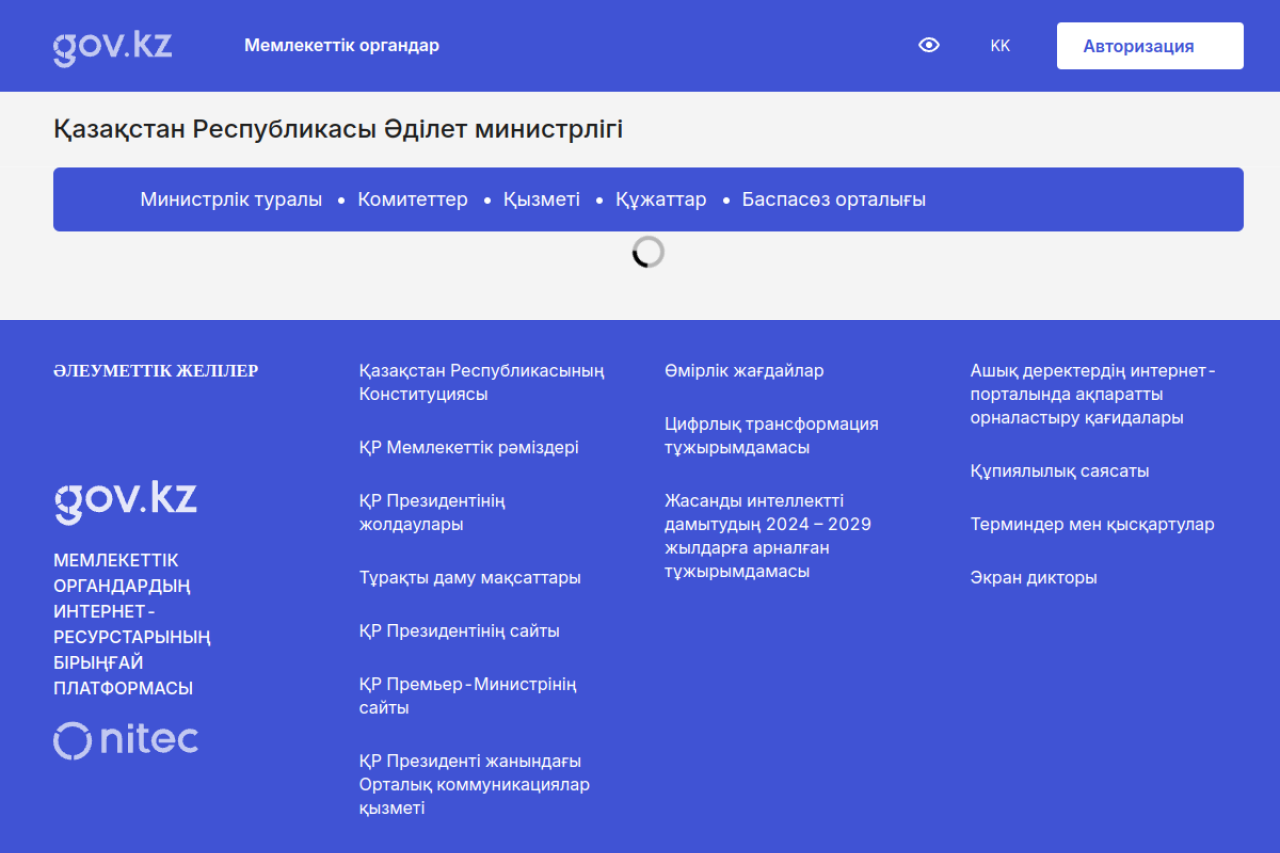Viewport: 1280px width, 853px height.
Task: Open Құпиялылық саясаты link
Action: point(1059,471)
